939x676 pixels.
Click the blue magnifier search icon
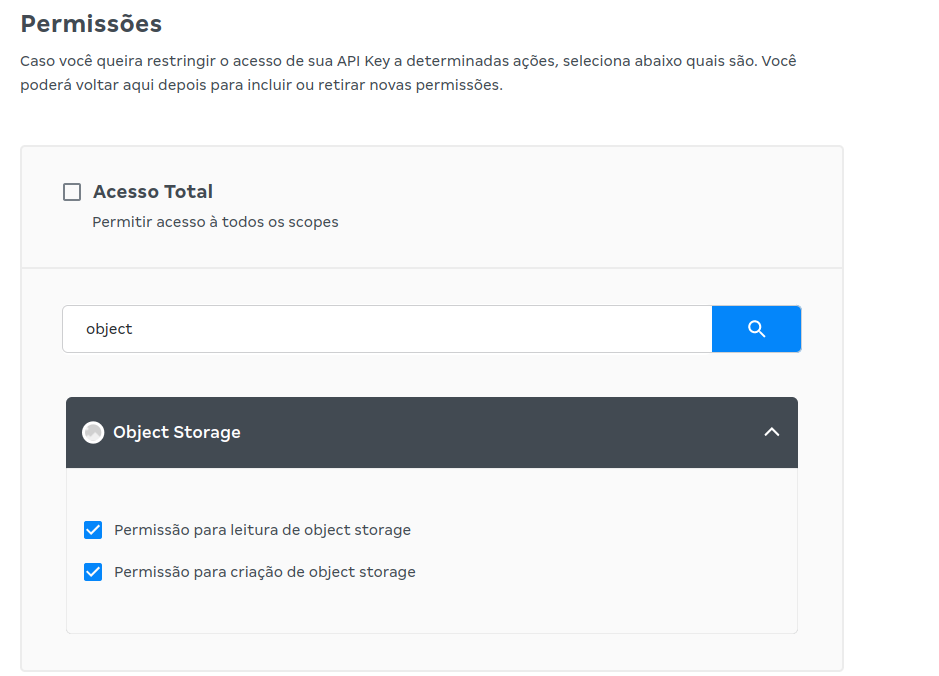(x=756, y=329)
